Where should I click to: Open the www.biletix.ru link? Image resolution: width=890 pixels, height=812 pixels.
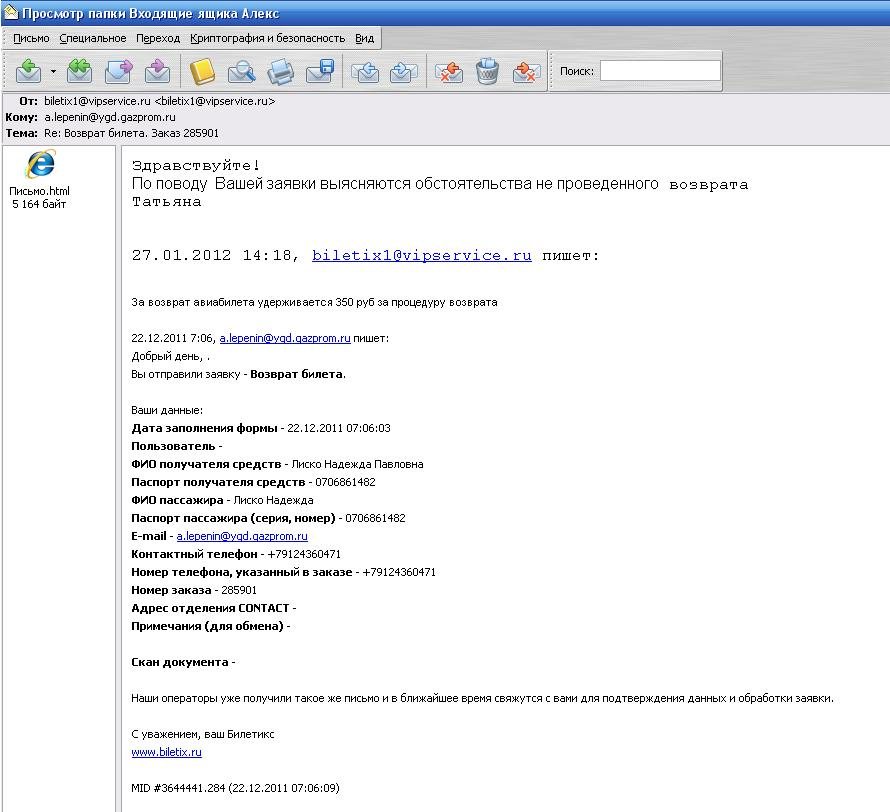pyautogui.click(x=166, y=752)
